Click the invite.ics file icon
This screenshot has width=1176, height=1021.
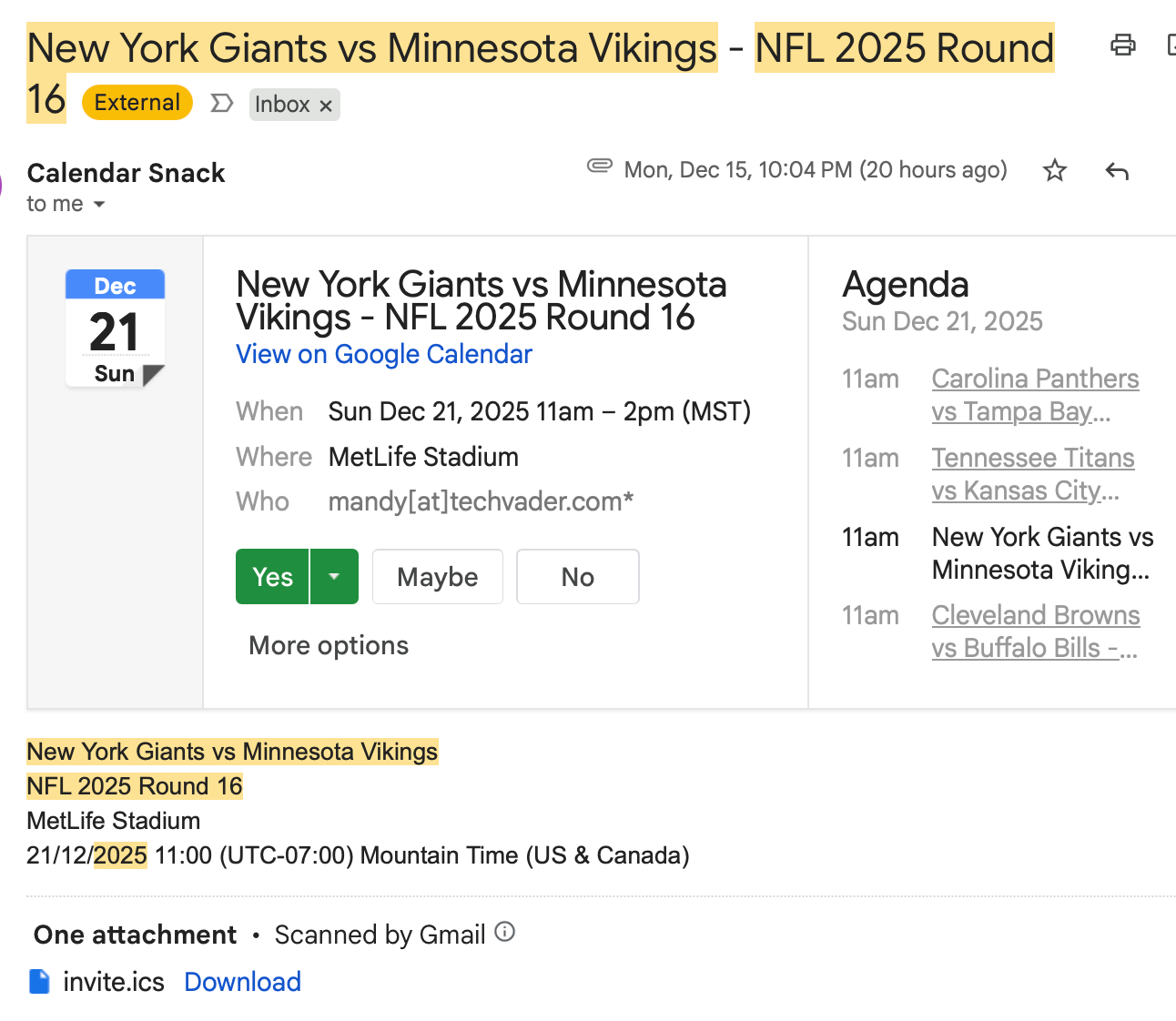pos(40,982)
